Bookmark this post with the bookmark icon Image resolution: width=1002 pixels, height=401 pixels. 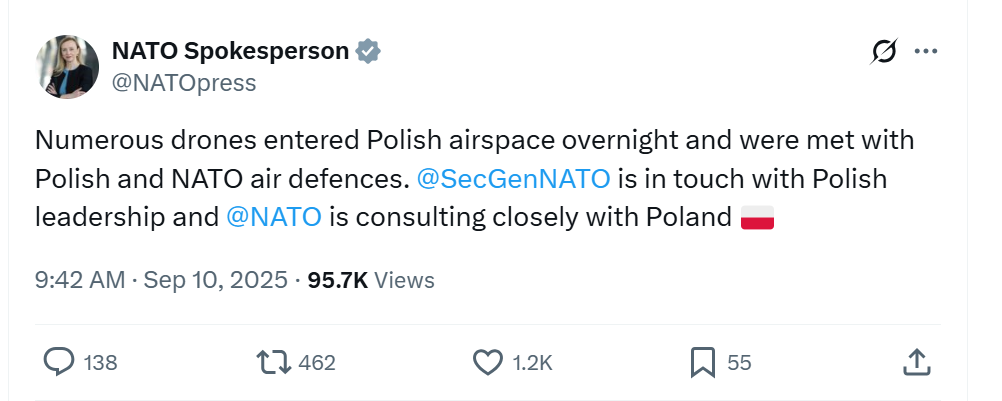coord(703,362)
